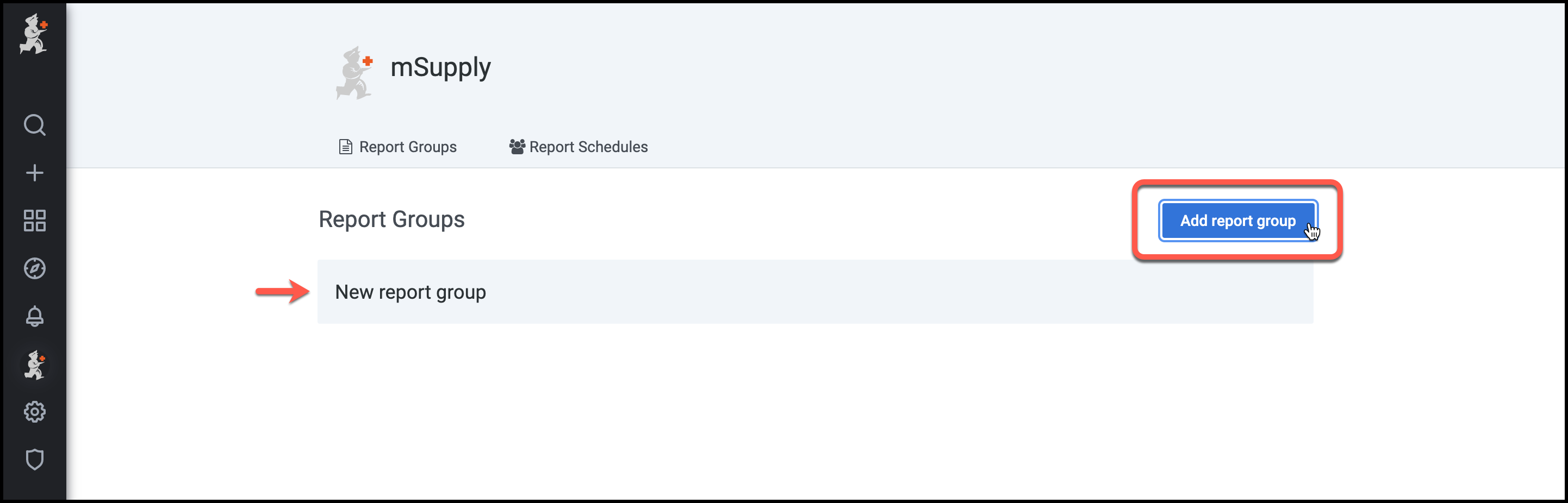Click the document icon on the Report Groups tab
Screen dimensions: 1568x503
coord(345,147)
